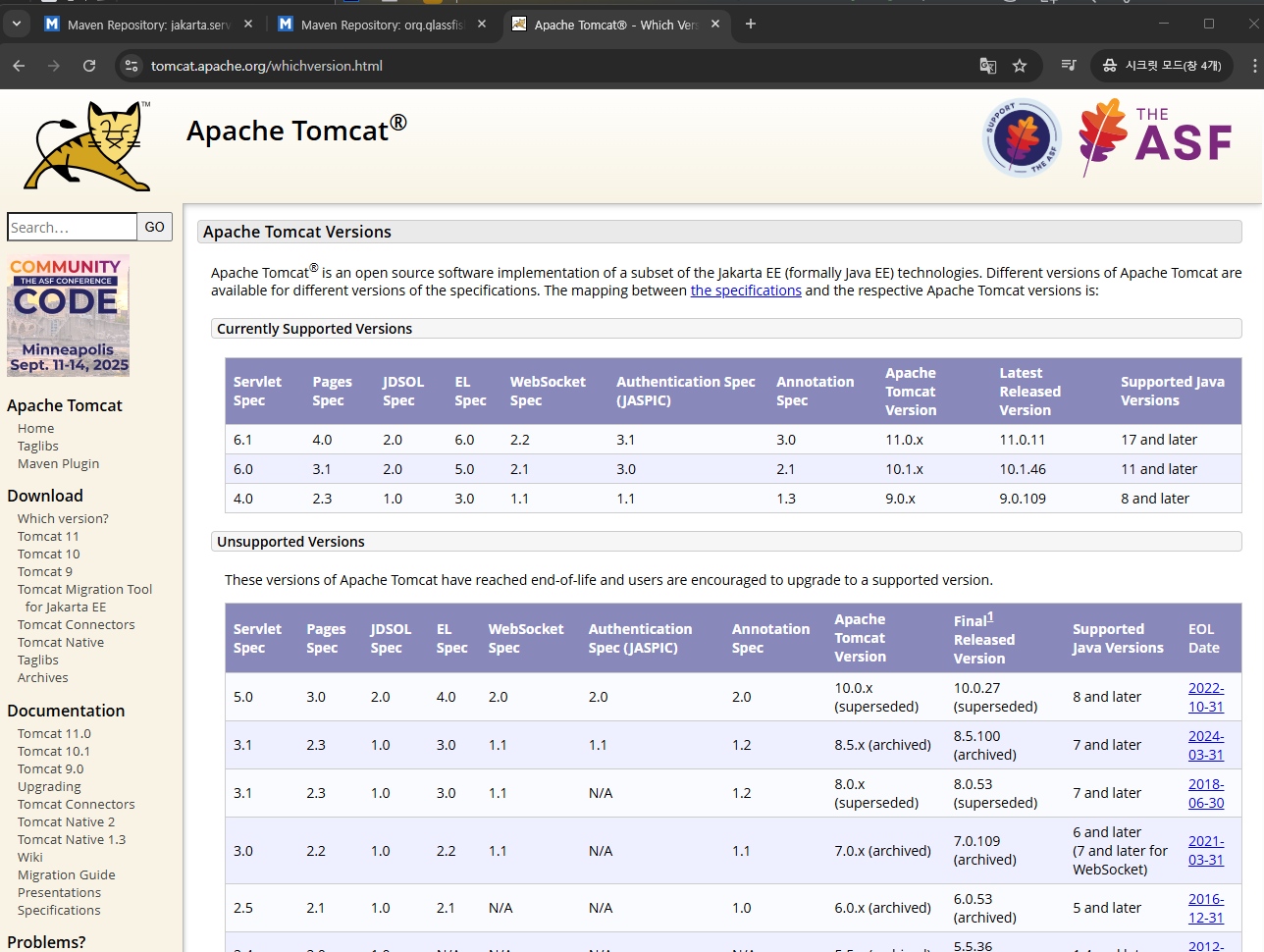Open the Tomcat 10.1 documentation link

54,751
